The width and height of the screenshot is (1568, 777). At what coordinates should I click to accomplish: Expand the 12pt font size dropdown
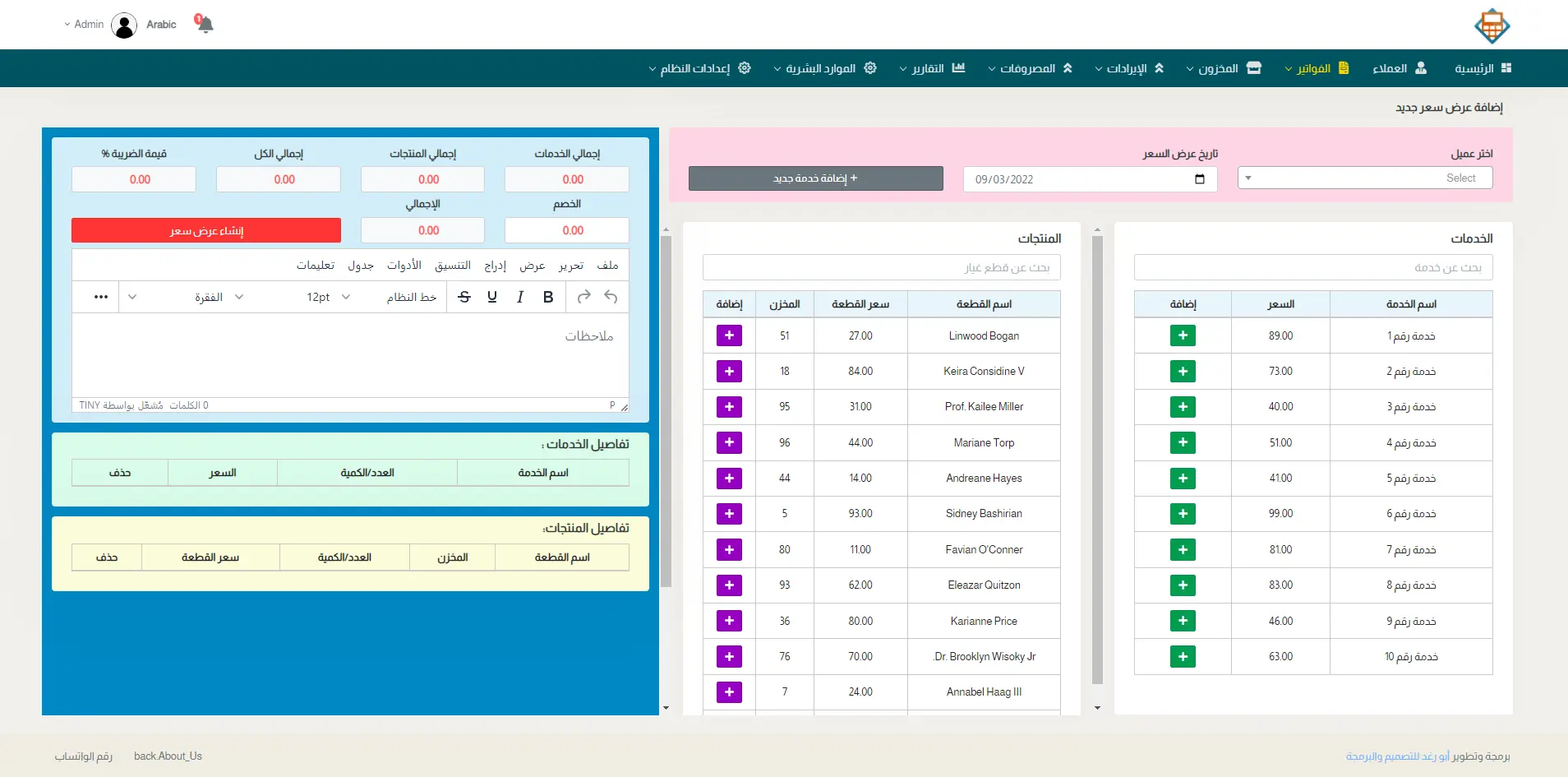(329, 297)
